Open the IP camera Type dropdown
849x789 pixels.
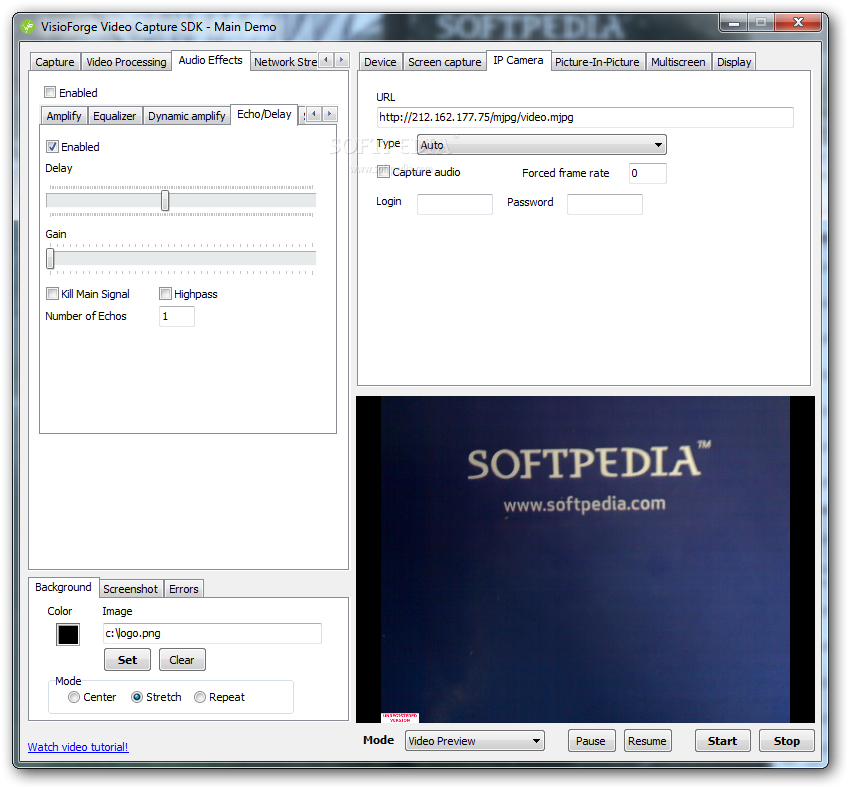541,145
